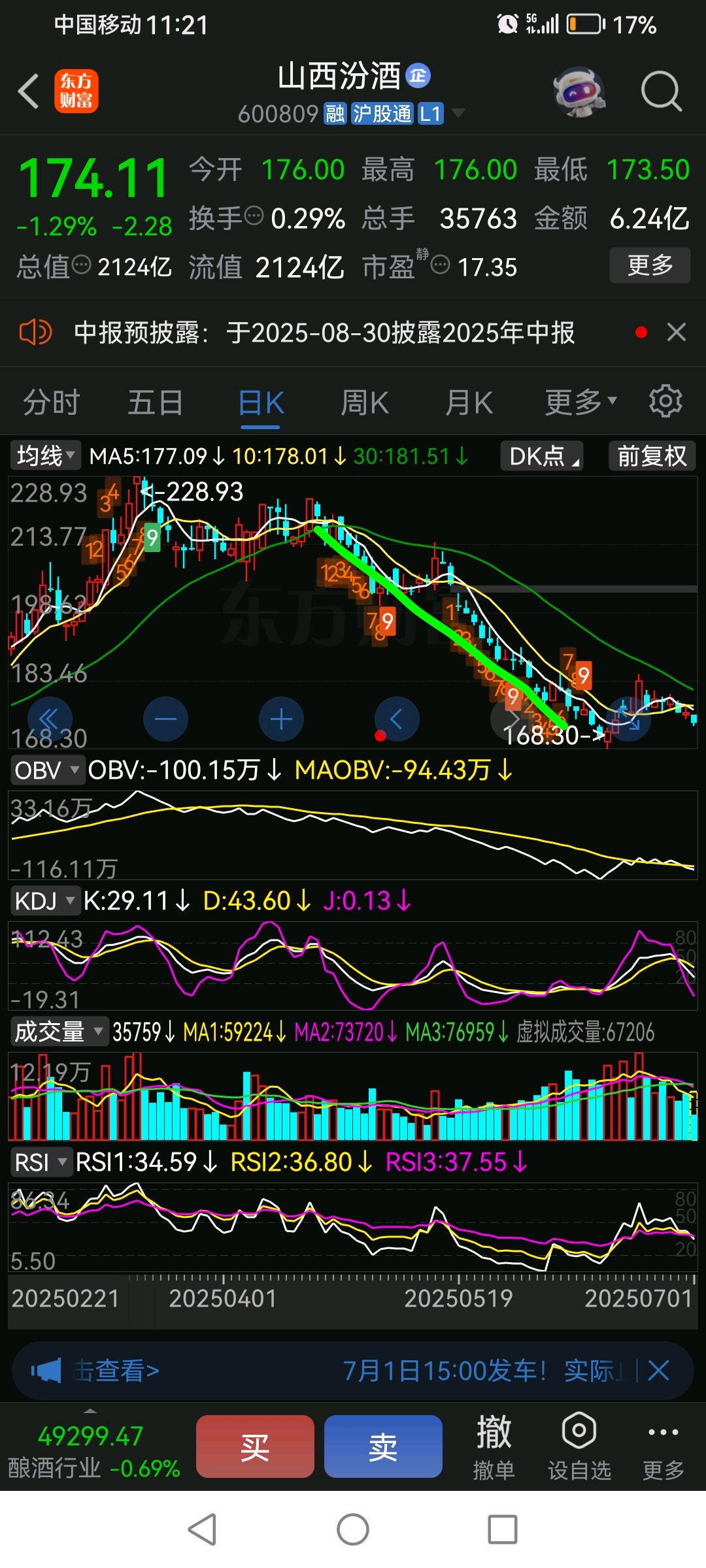Image resolution: width=706 pixels, height=1568 pixels.
Task: Open the bottom 更多 three-dots menu
Action: tap(663, 1447)
